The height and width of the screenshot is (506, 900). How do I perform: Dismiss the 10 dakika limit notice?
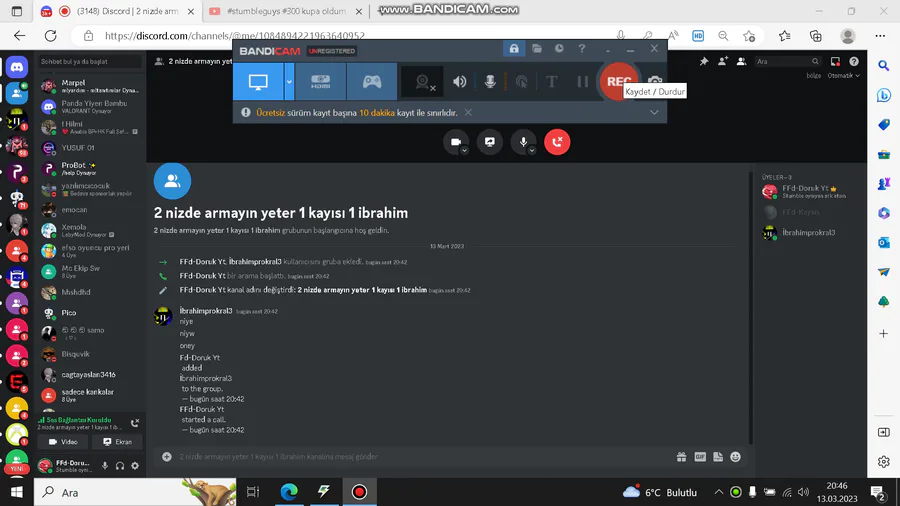pyautogui.click(x=468, y=112)
